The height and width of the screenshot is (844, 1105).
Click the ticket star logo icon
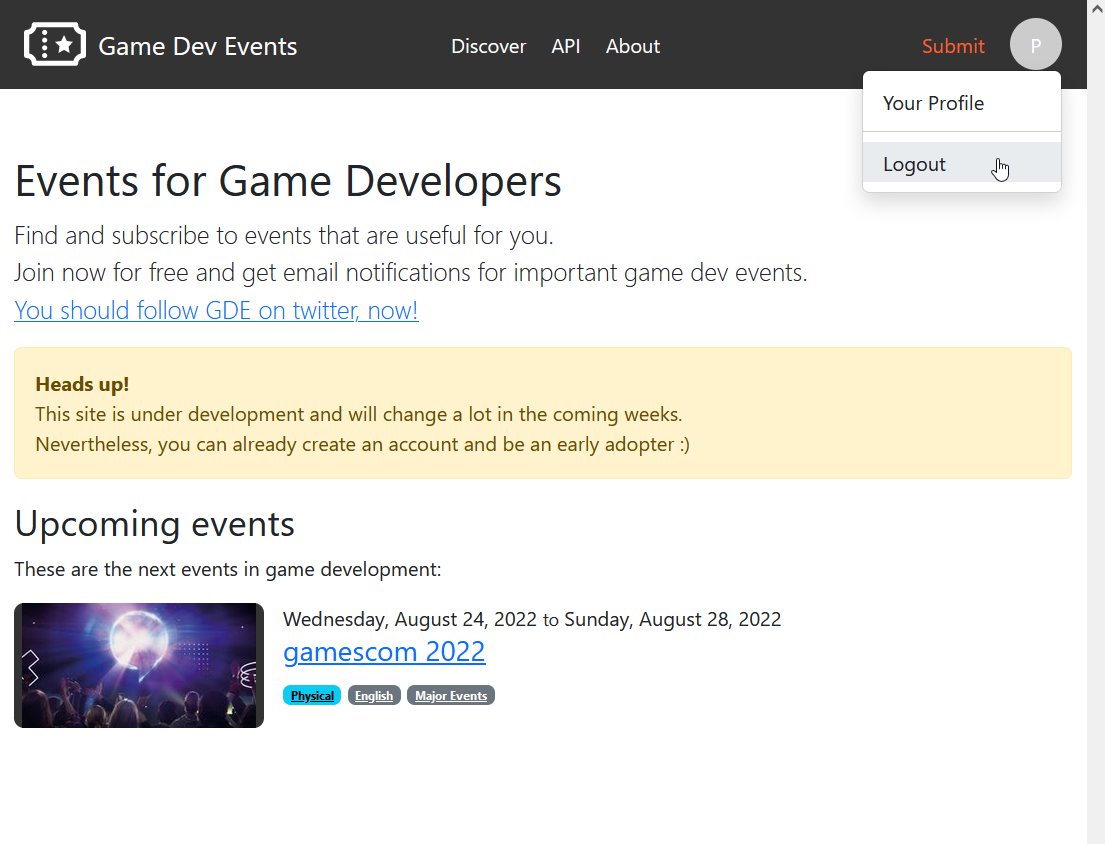pyautogui.click(x=55, y=44)
